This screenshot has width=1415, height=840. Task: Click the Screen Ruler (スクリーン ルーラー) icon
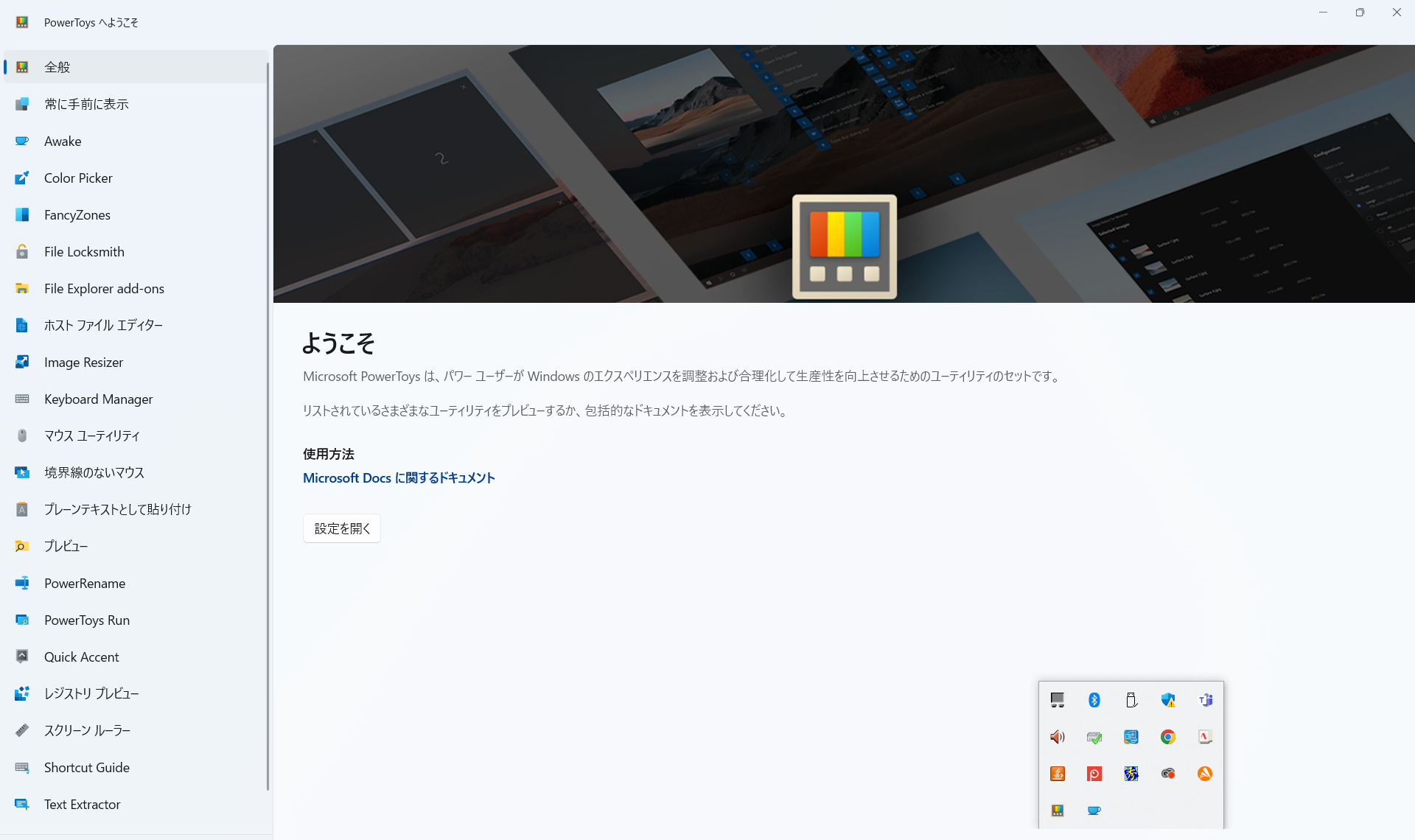tap(22, 730)
